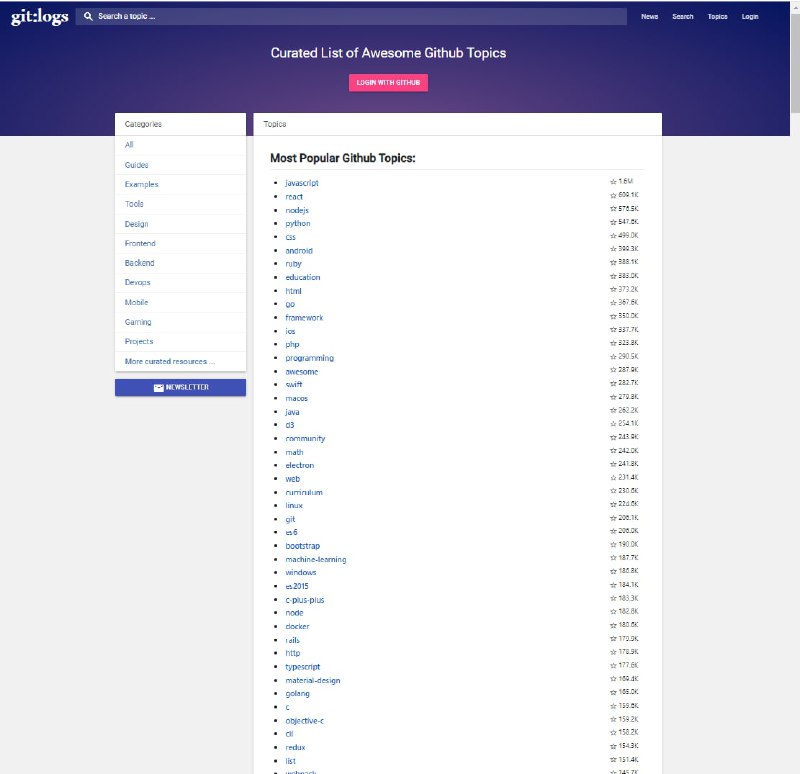Open the swift topic
The height and width of the screenshot is (774, 800).
294,385
